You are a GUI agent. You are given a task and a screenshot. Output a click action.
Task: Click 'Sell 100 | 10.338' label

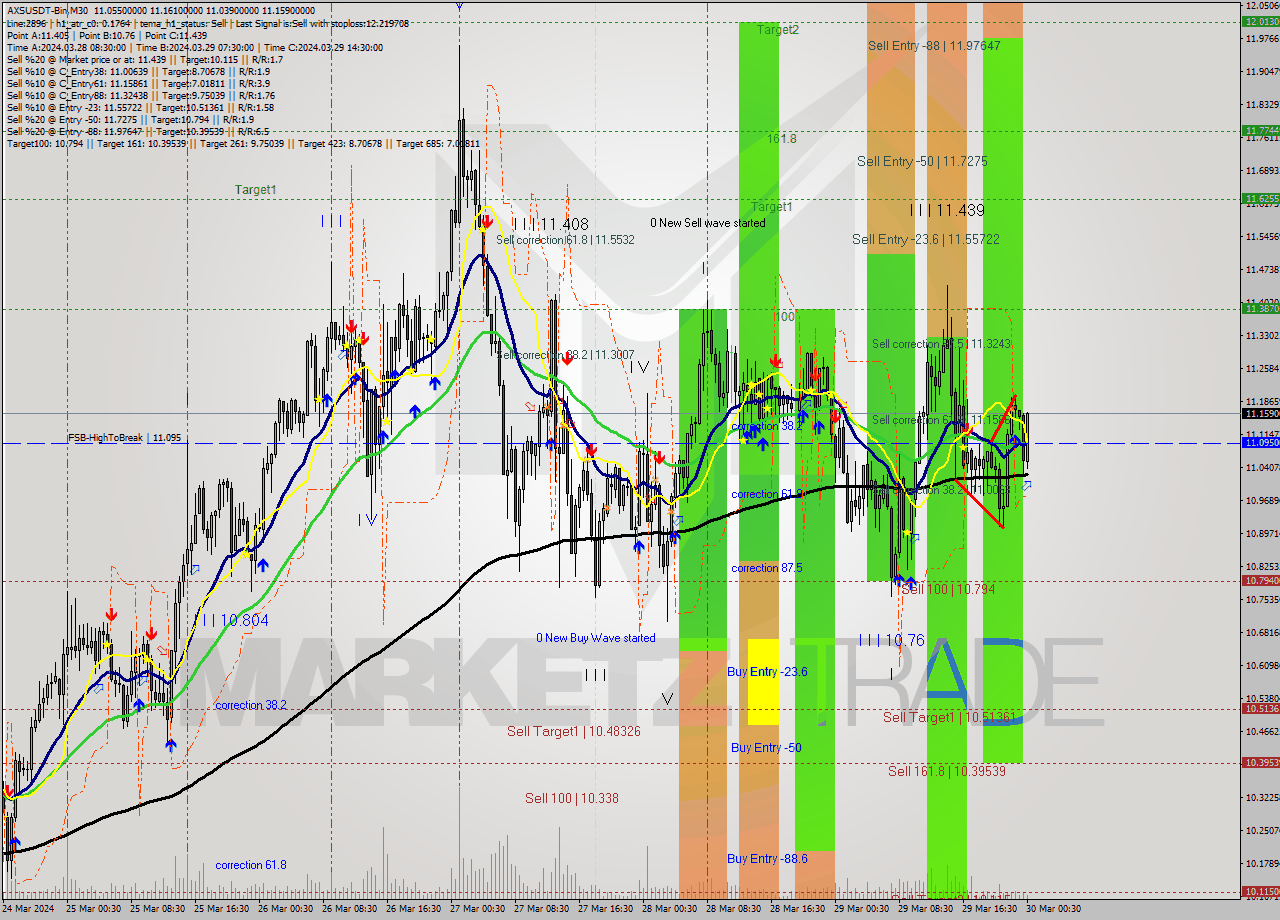572,798
